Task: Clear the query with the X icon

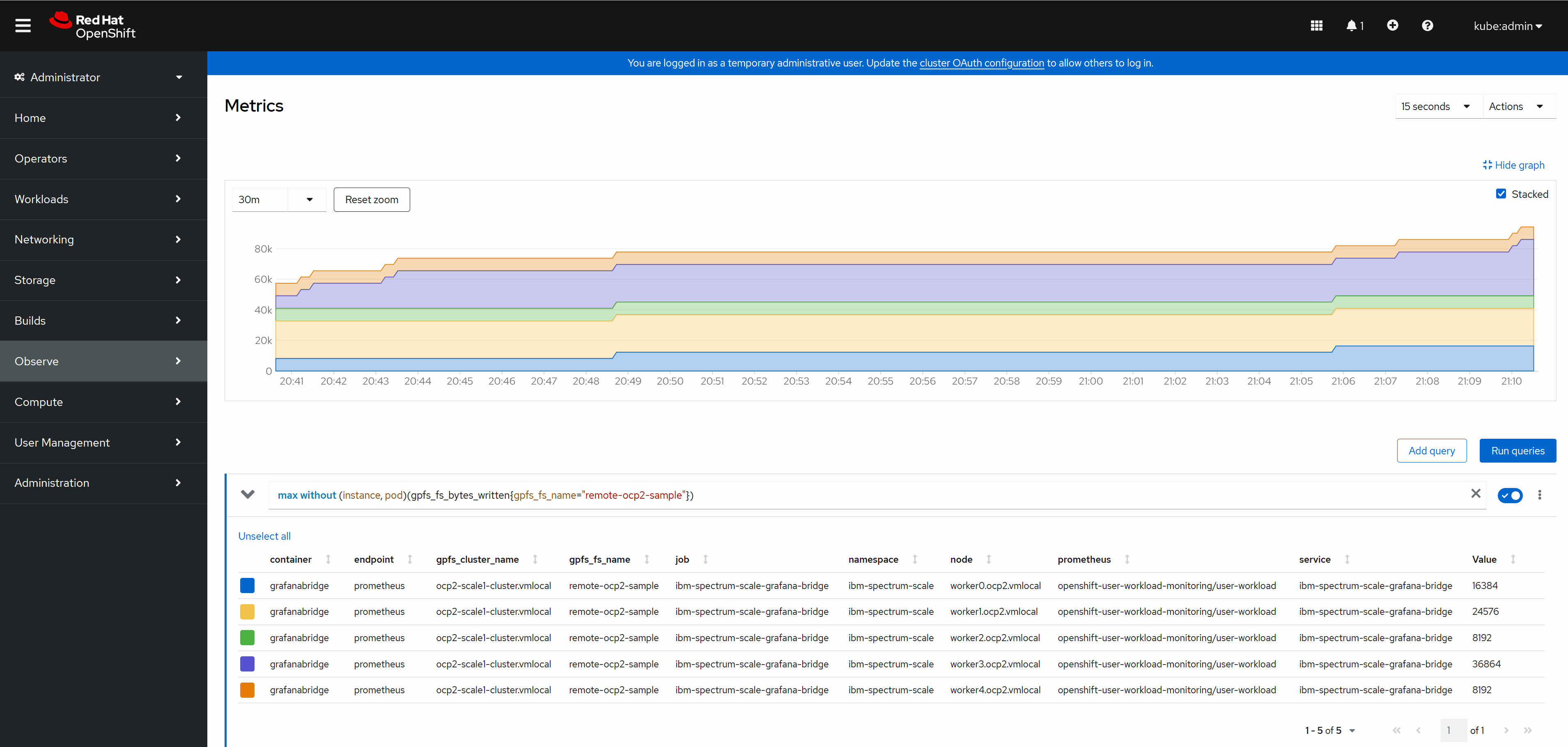Action: pyautogui.click(x=1476, y=494)
